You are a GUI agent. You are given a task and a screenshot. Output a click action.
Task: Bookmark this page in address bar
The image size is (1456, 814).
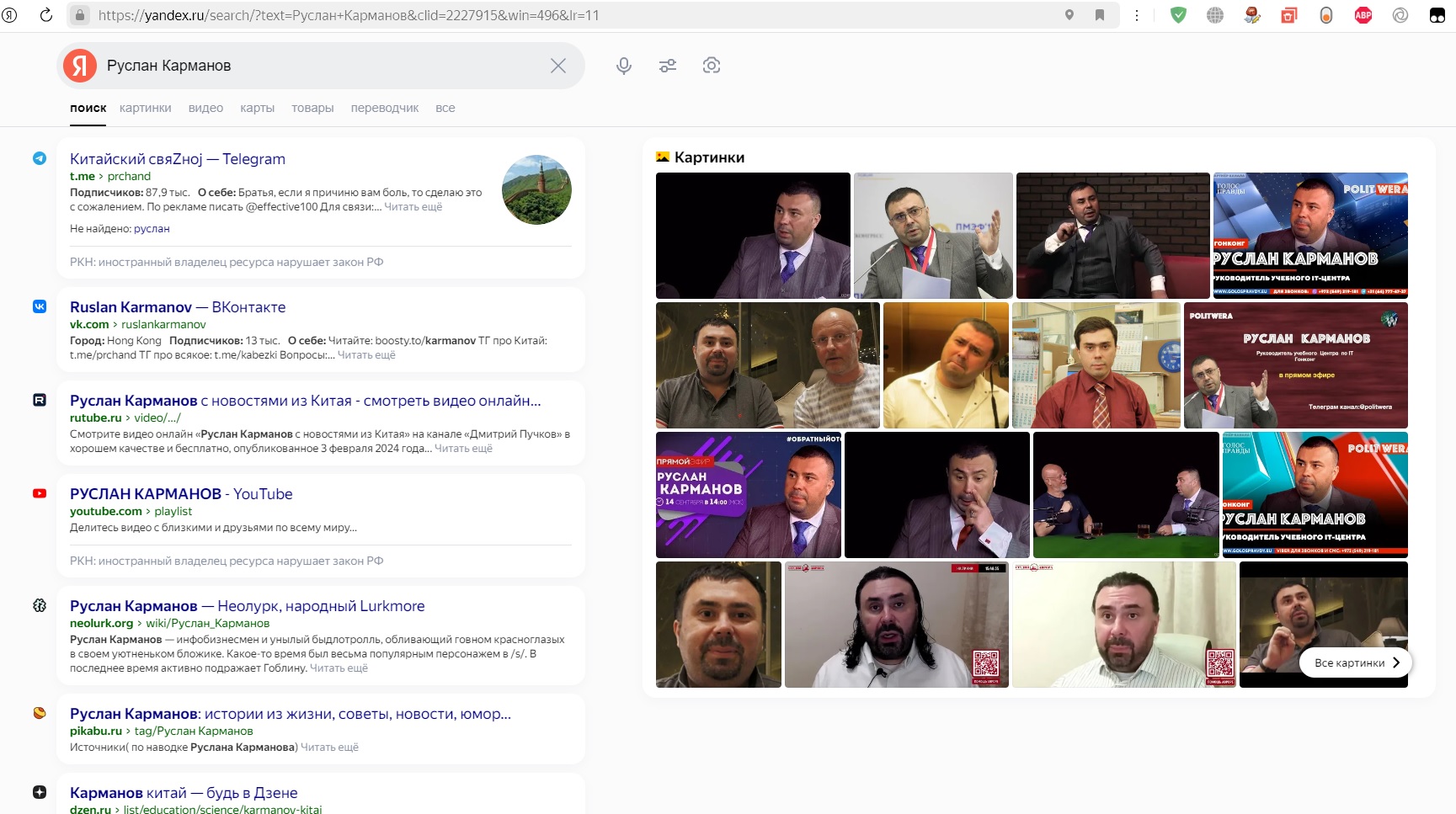pyautogui.click(x=1100, y=15)
